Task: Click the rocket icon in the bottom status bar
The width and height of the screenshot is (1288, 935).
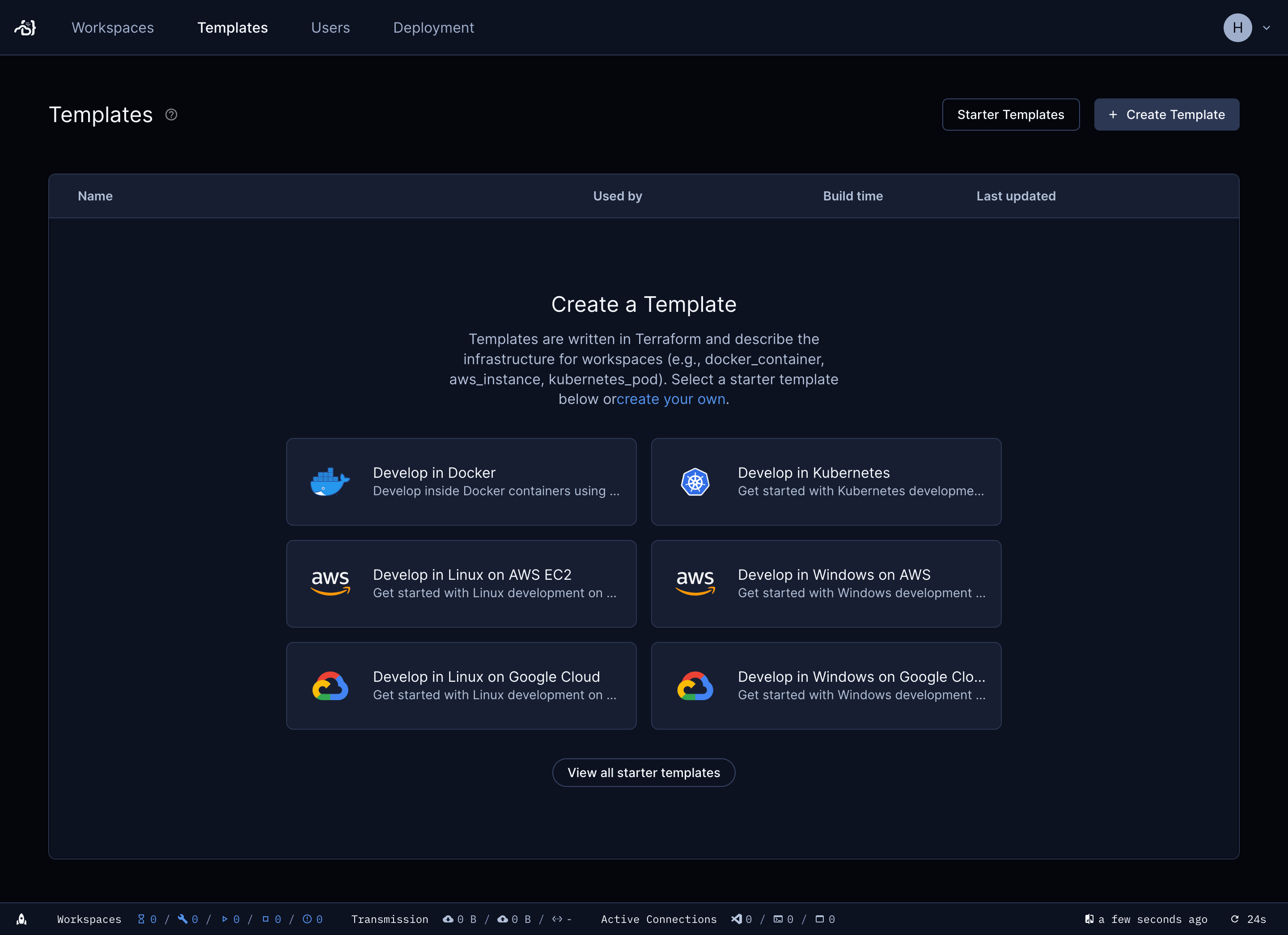Action: pyautogui.click(x=21, y=919)
